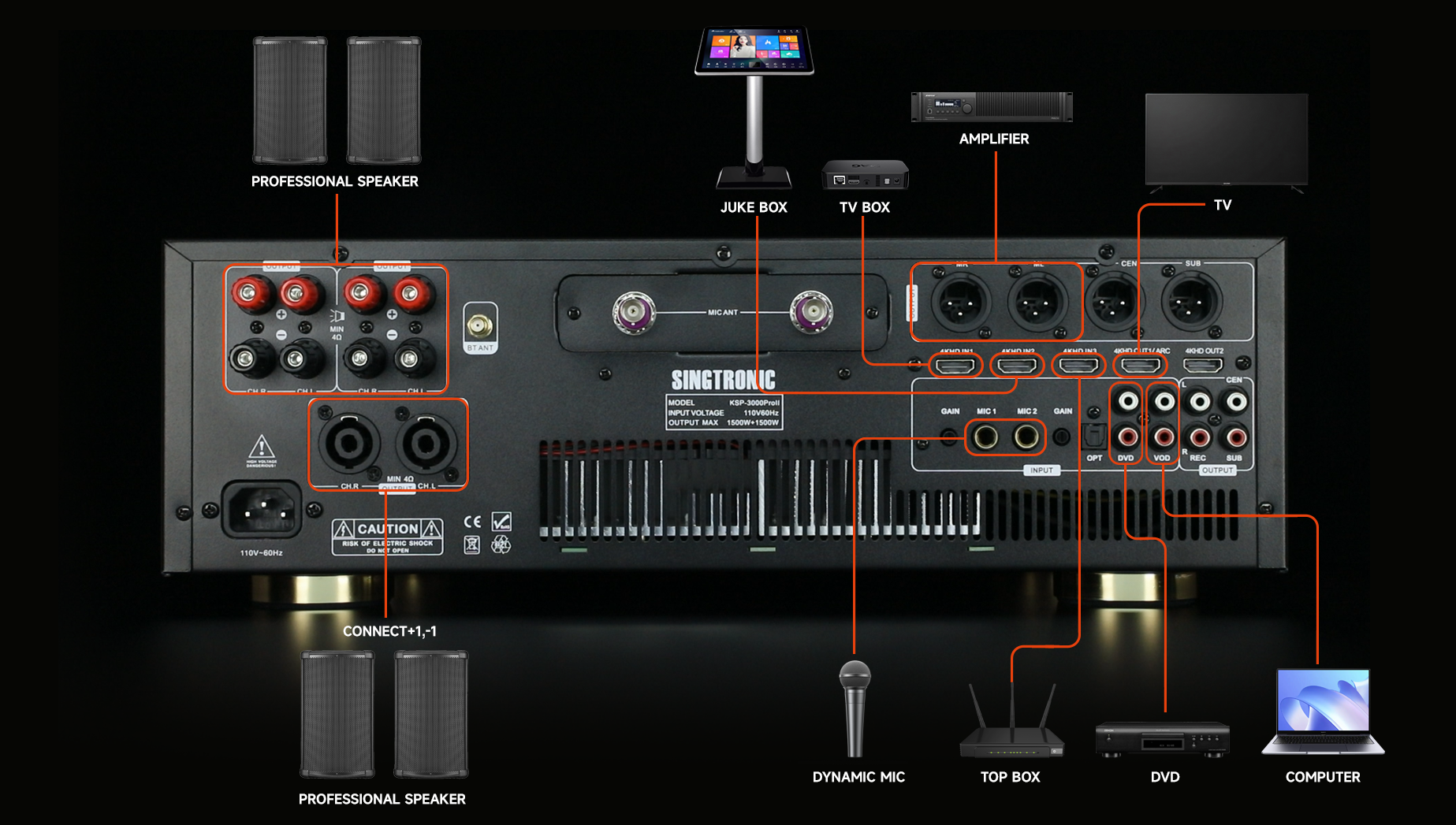The height and width of the screenshot is (825, 1456).
Task: Click the lightning triangle left of CAUTION
Action: pos(344,529)
